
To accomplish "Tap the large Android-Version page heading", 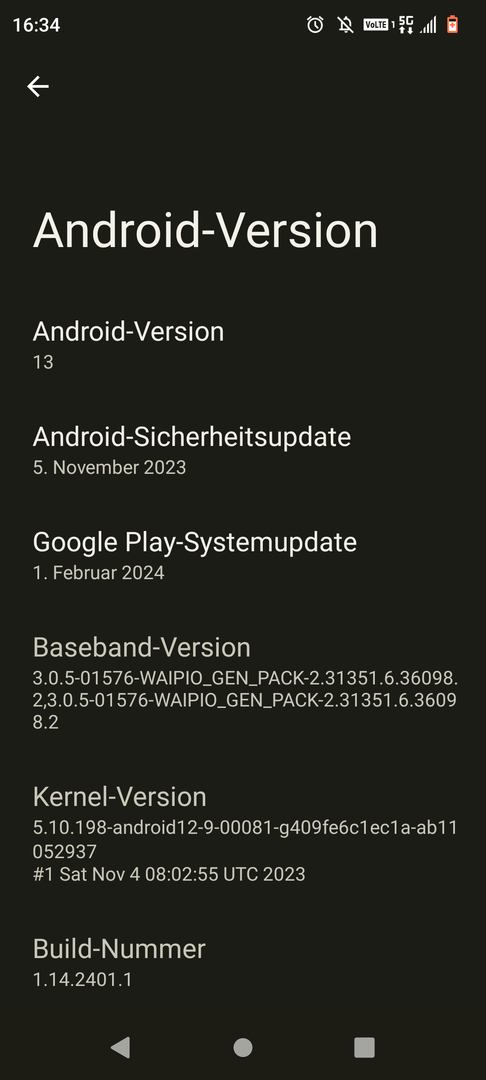I will point(205,230).
